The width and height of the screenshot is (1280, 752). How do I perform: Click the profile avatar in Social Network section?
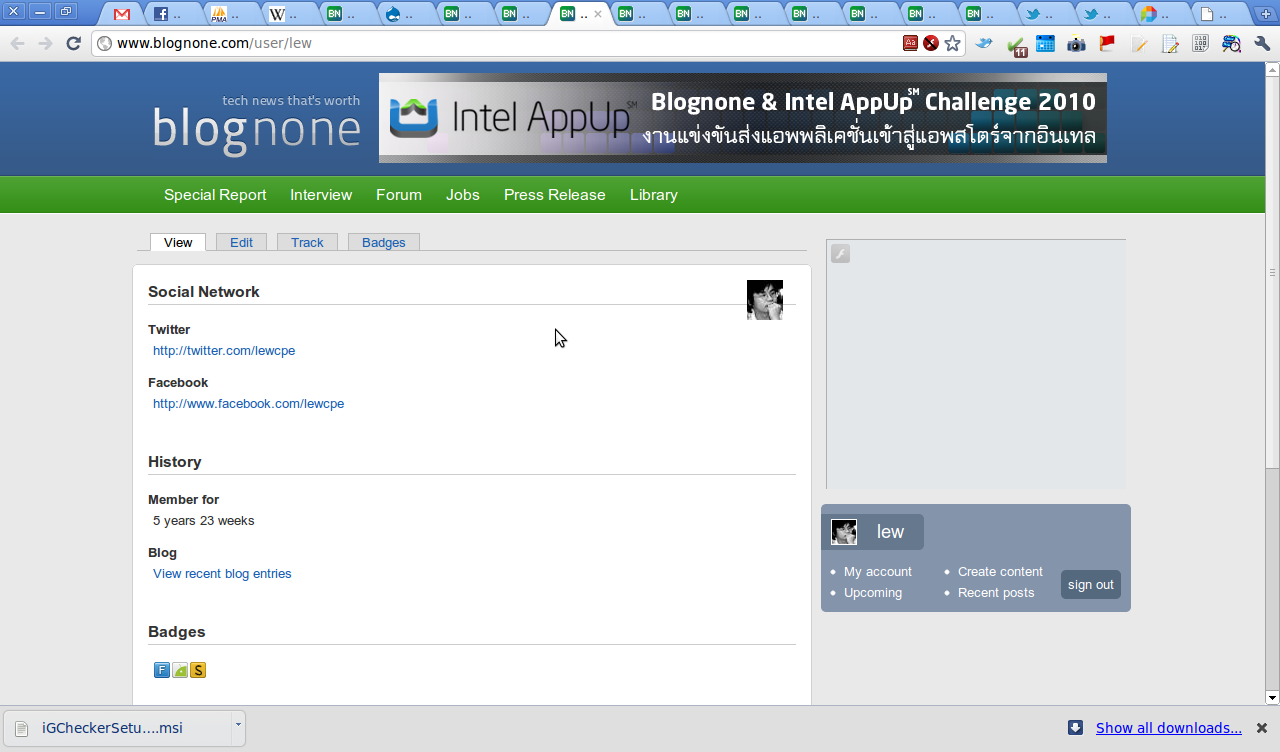tap(765, 300)
